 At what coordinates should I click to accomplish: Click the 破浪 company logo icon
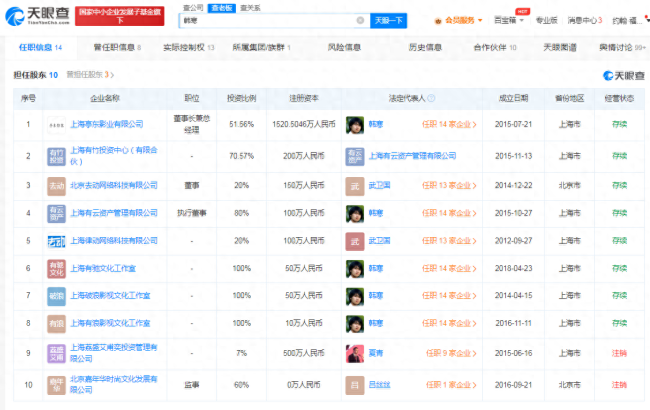(x=56, y=296)
